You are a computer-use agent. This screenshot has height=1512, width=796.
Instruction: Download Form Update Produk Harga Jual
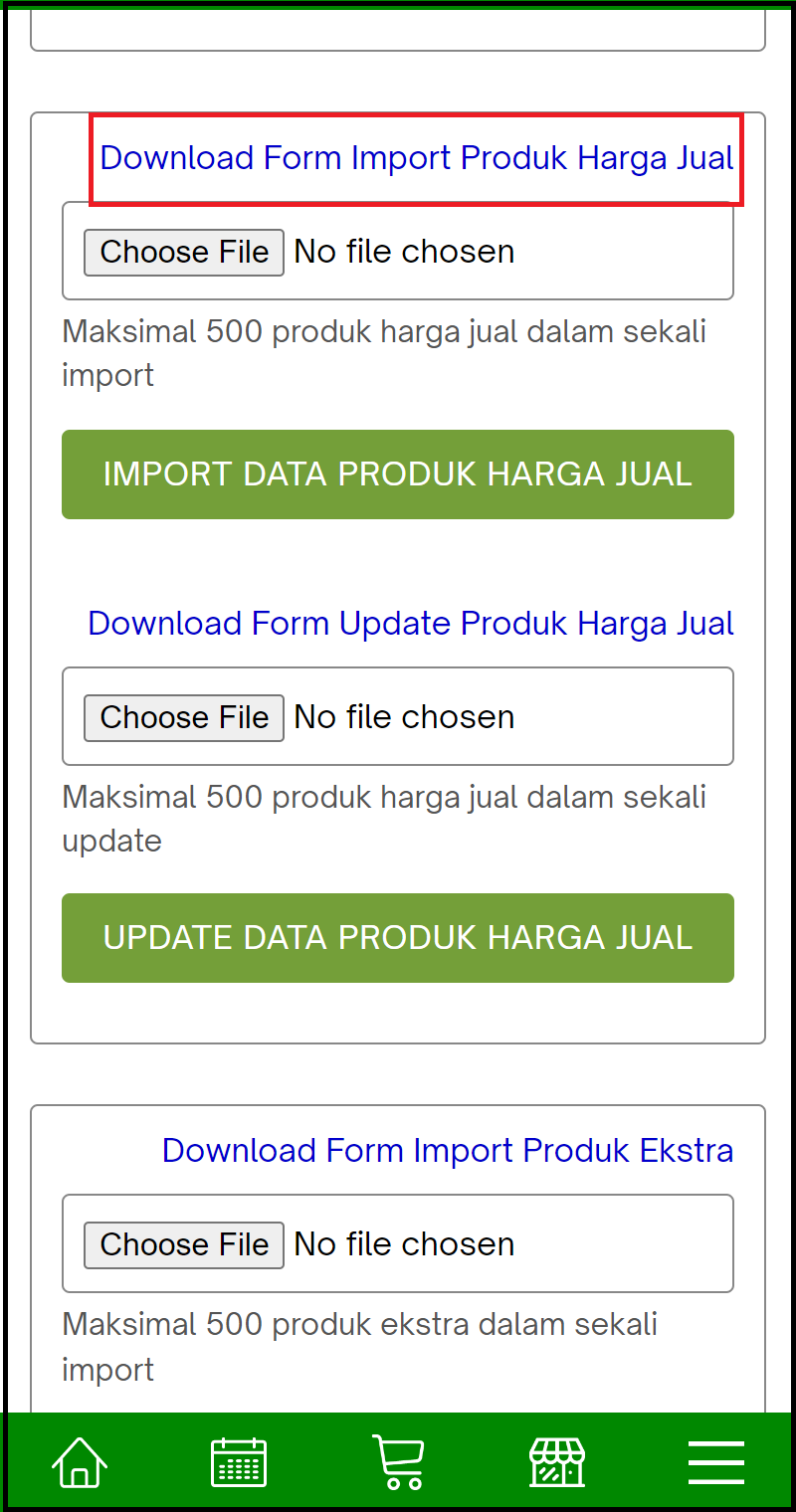(x=410, y=623)
